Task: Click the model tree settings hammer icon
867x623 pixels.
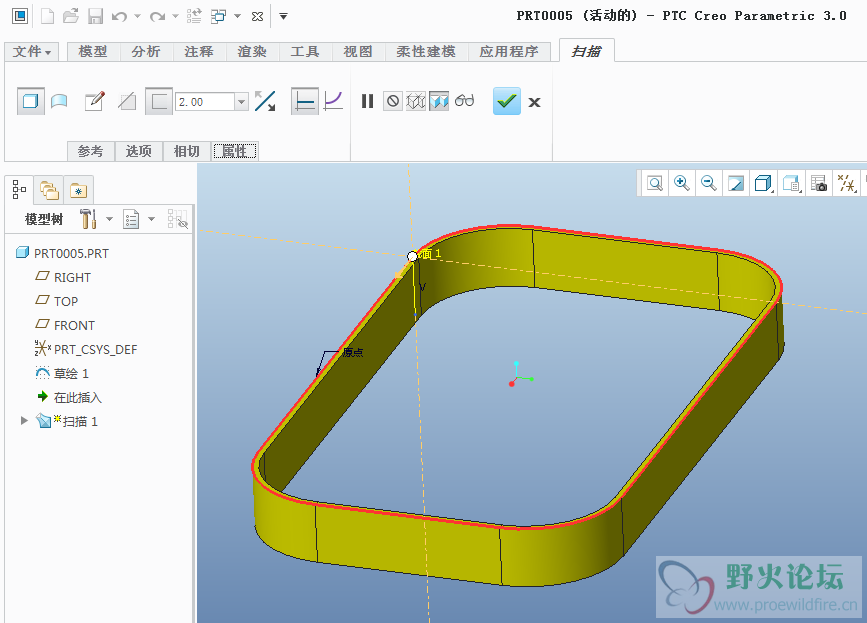Action: [88, 219]
